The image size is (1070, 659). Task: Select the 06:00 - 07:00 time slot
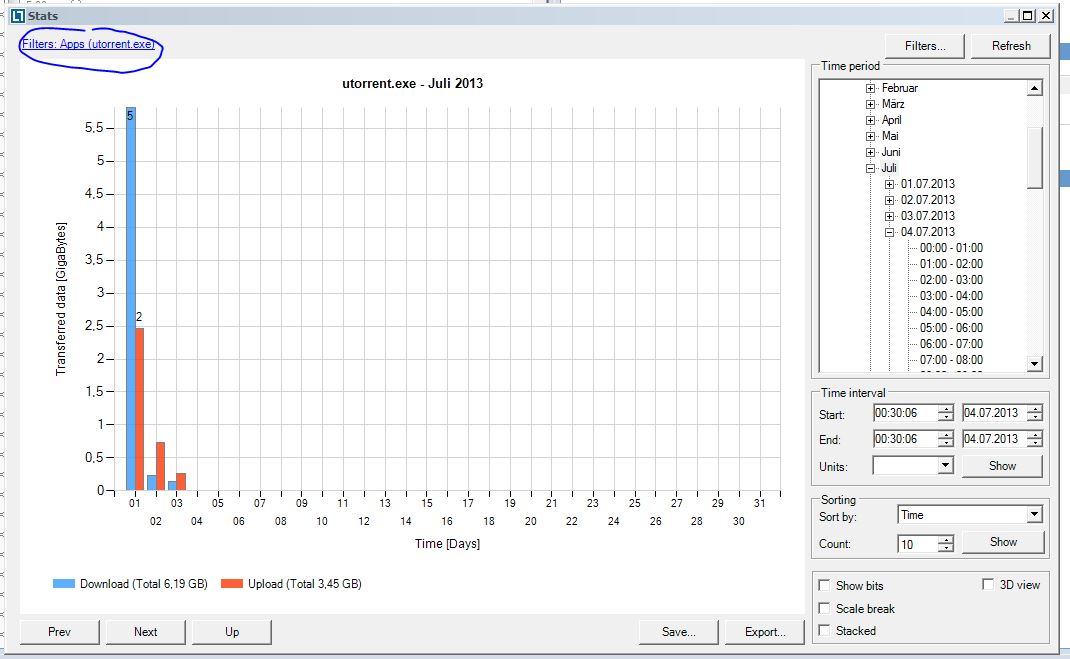pyautogui.click(x=951, y=344)
